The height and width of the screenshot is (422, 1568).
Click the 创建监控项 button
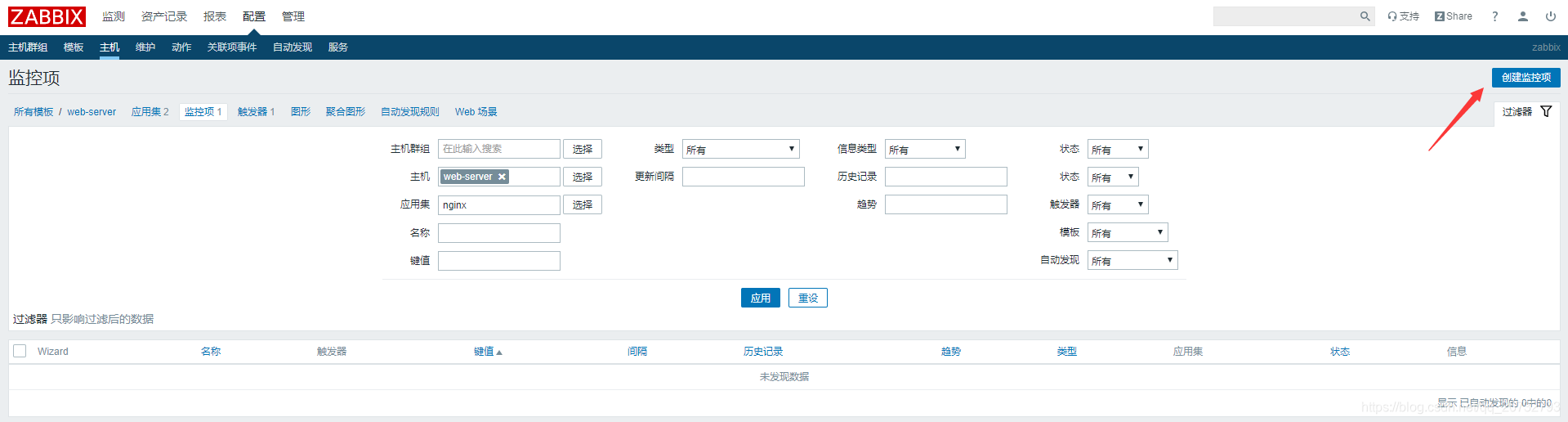pos(1526,77)
